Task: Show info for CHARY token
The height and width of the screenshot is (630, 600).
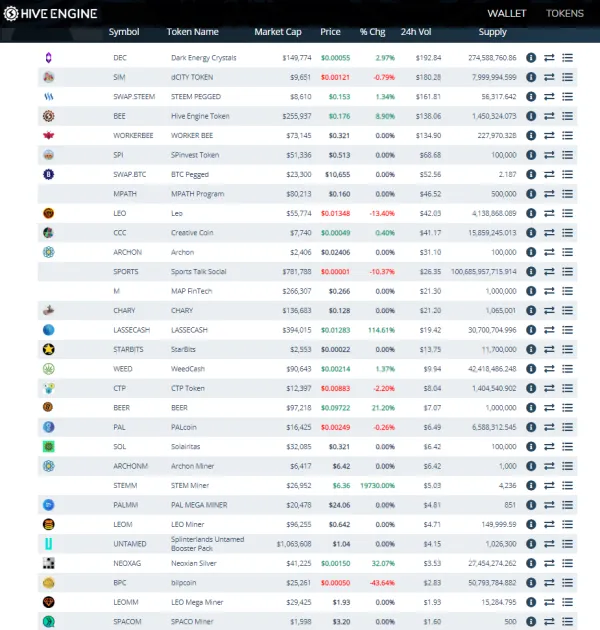Action: 531,311
